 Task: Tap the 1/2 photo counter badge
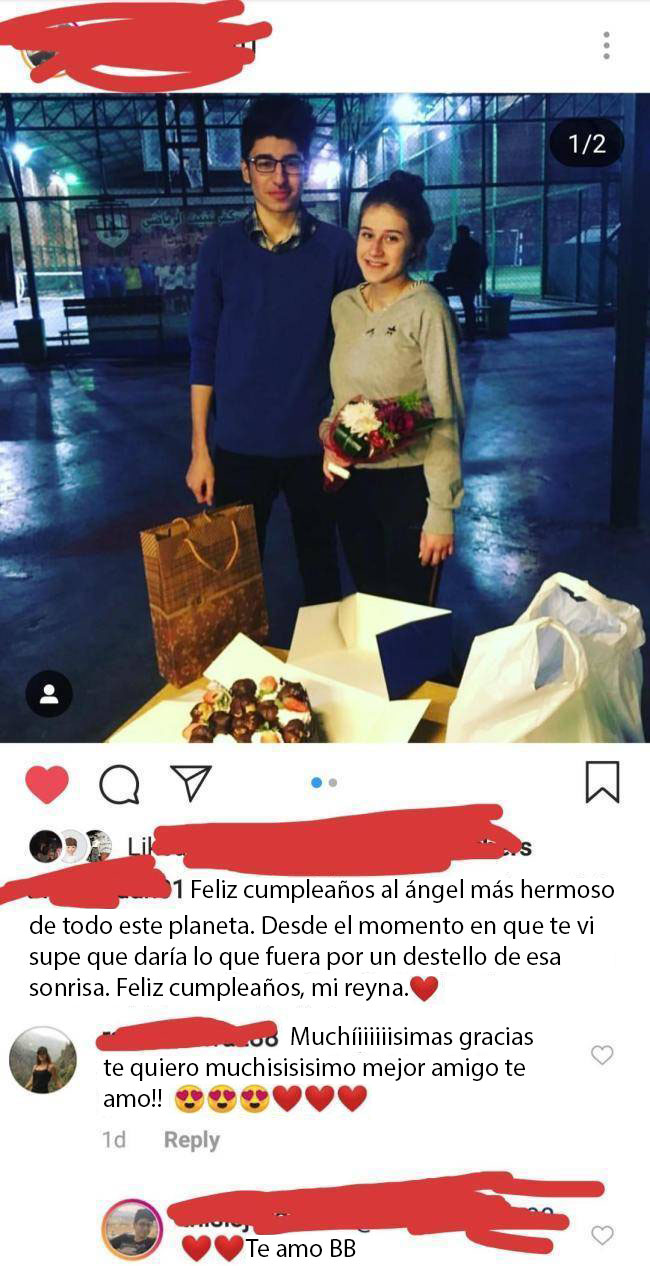click(x=587, y=144)
